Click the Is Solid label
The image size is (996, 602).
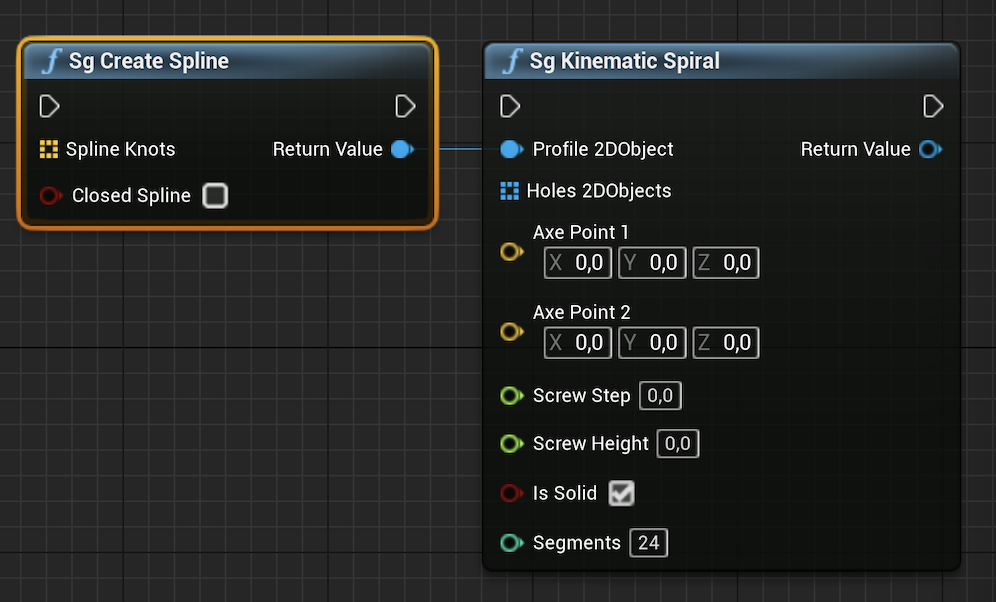565,493
